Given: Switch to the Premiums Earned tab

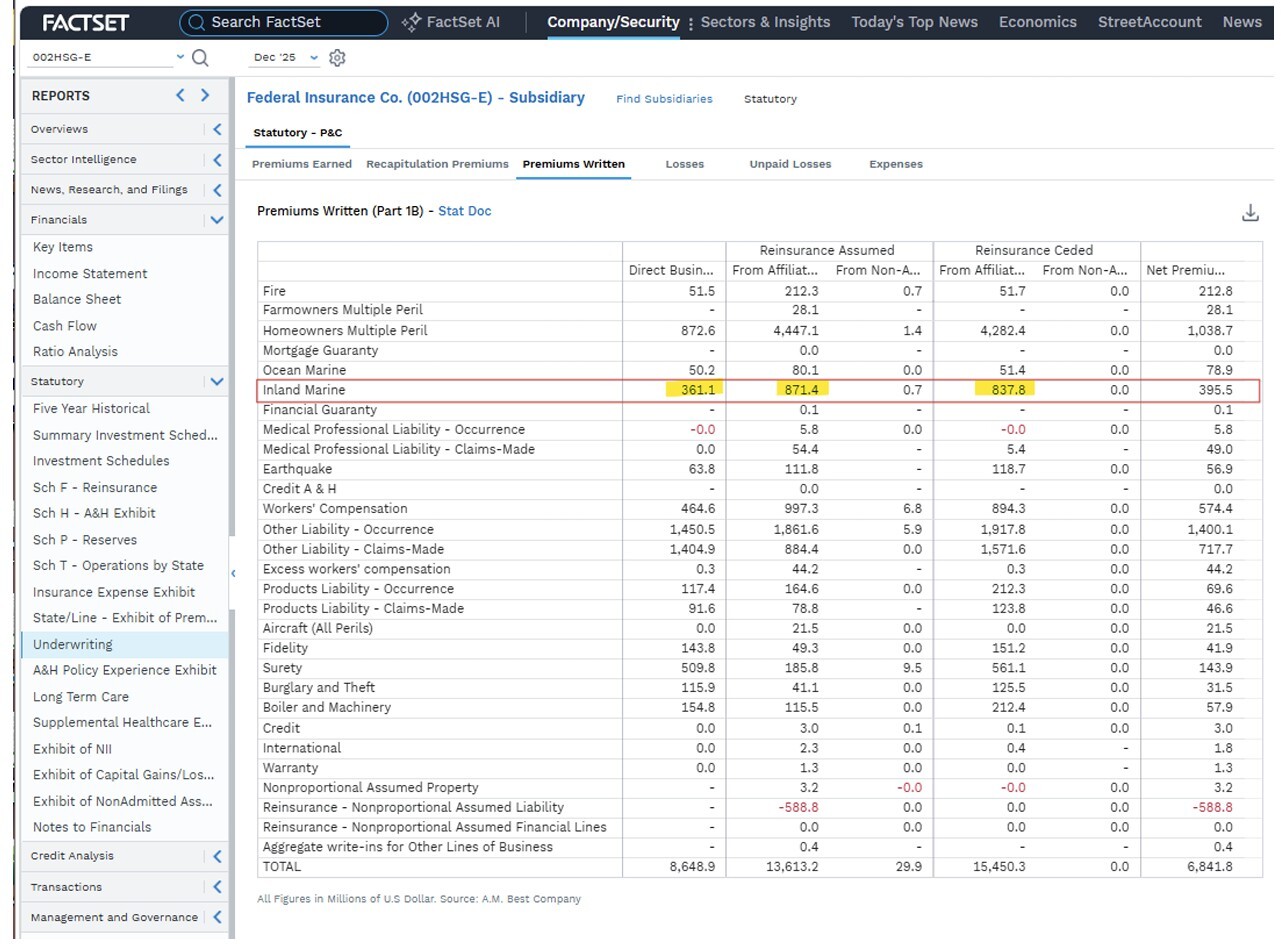Looking at the screenshot, I should [302, 164].
